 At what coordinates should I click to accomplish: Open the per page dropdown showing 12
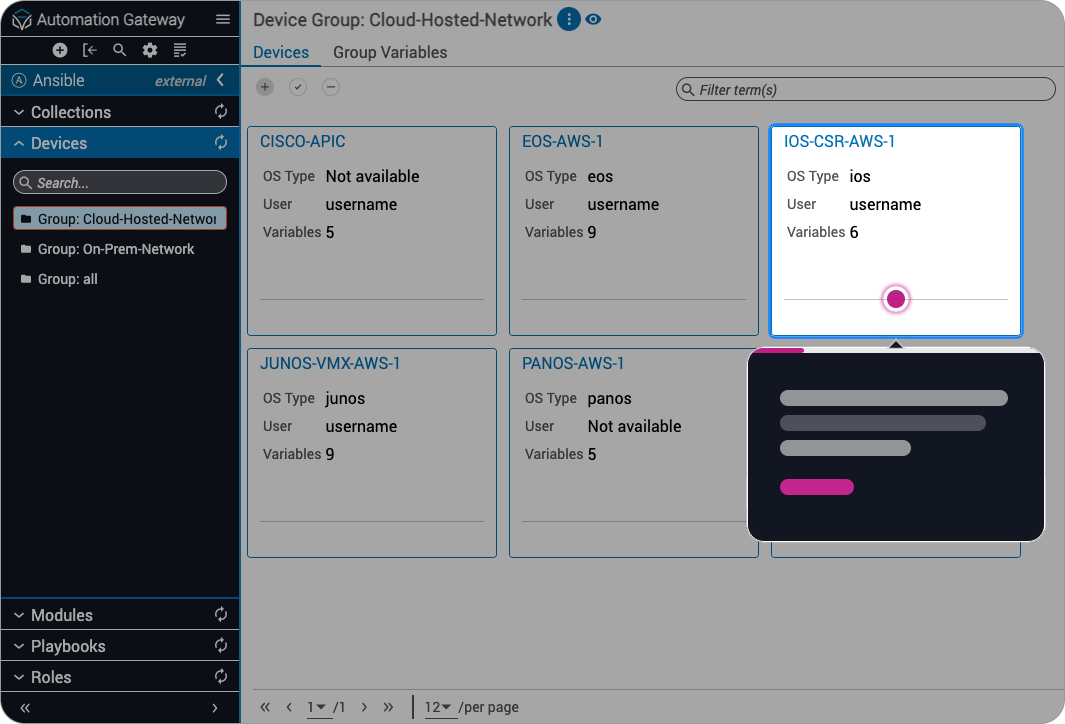(439, 707)
